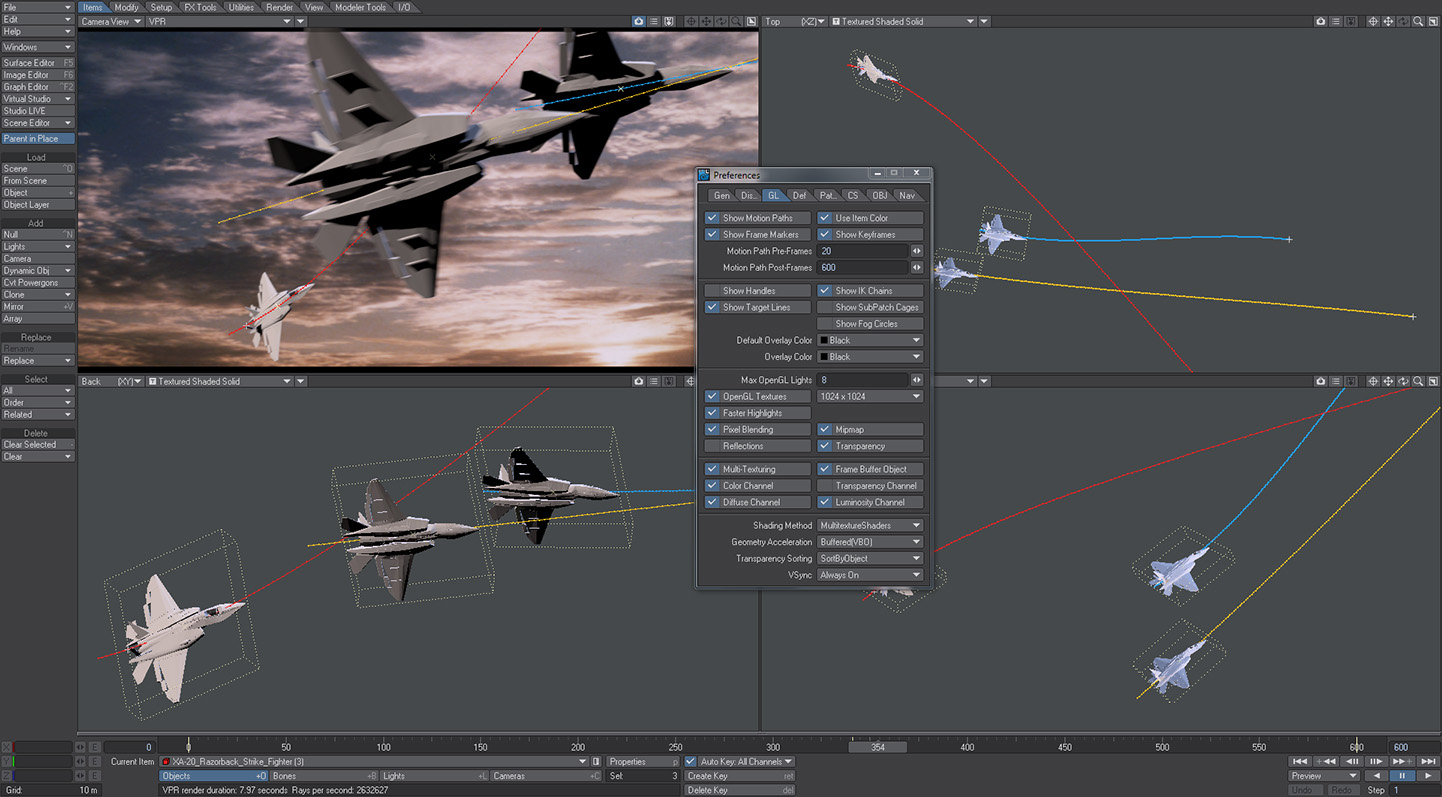
Task: Expand the OpenGL Textures resolution dropdown
Action: (x=869, y=397)
